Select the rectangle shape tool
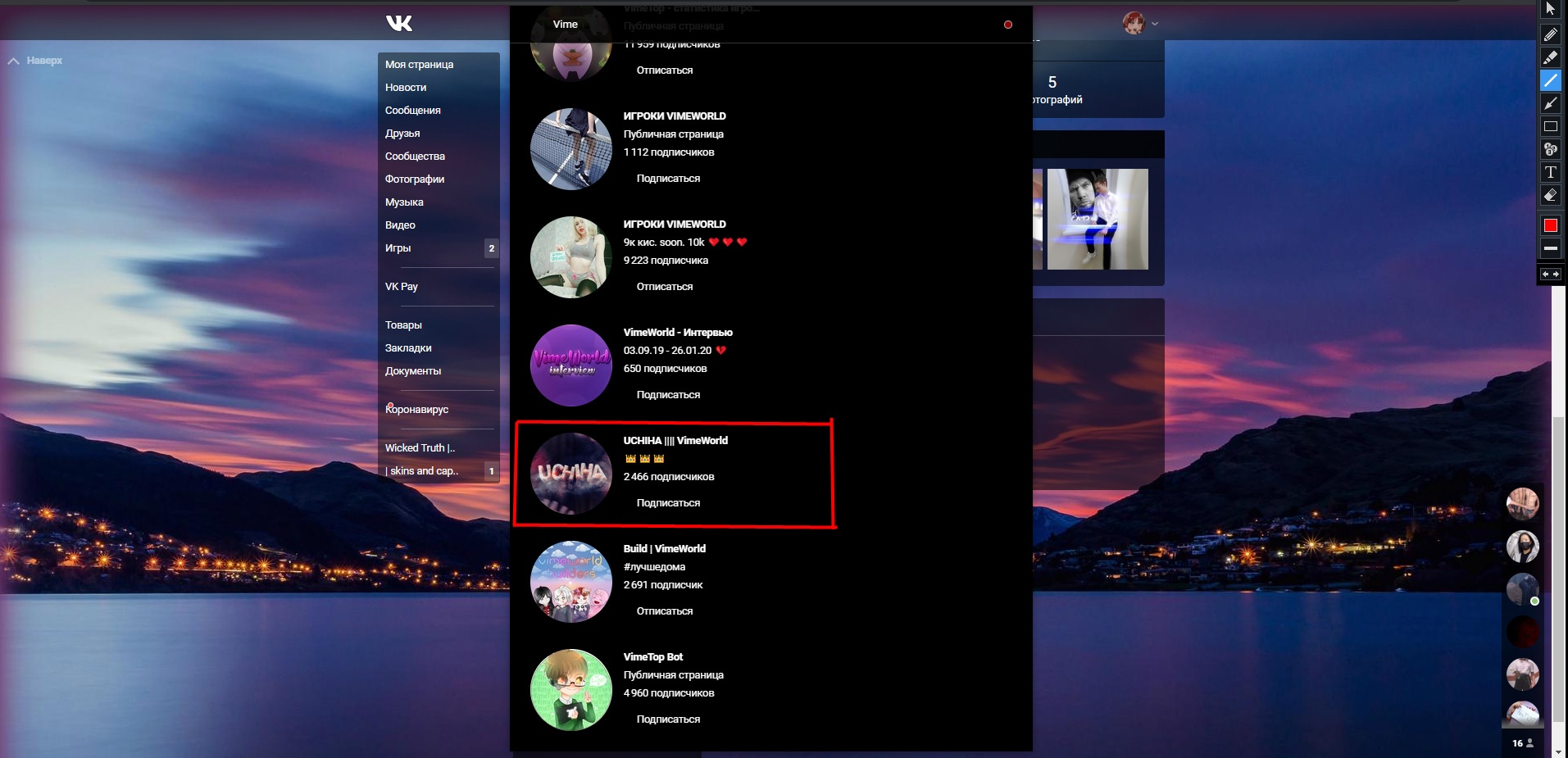 pyautogui.click(x=1550, y=126)
